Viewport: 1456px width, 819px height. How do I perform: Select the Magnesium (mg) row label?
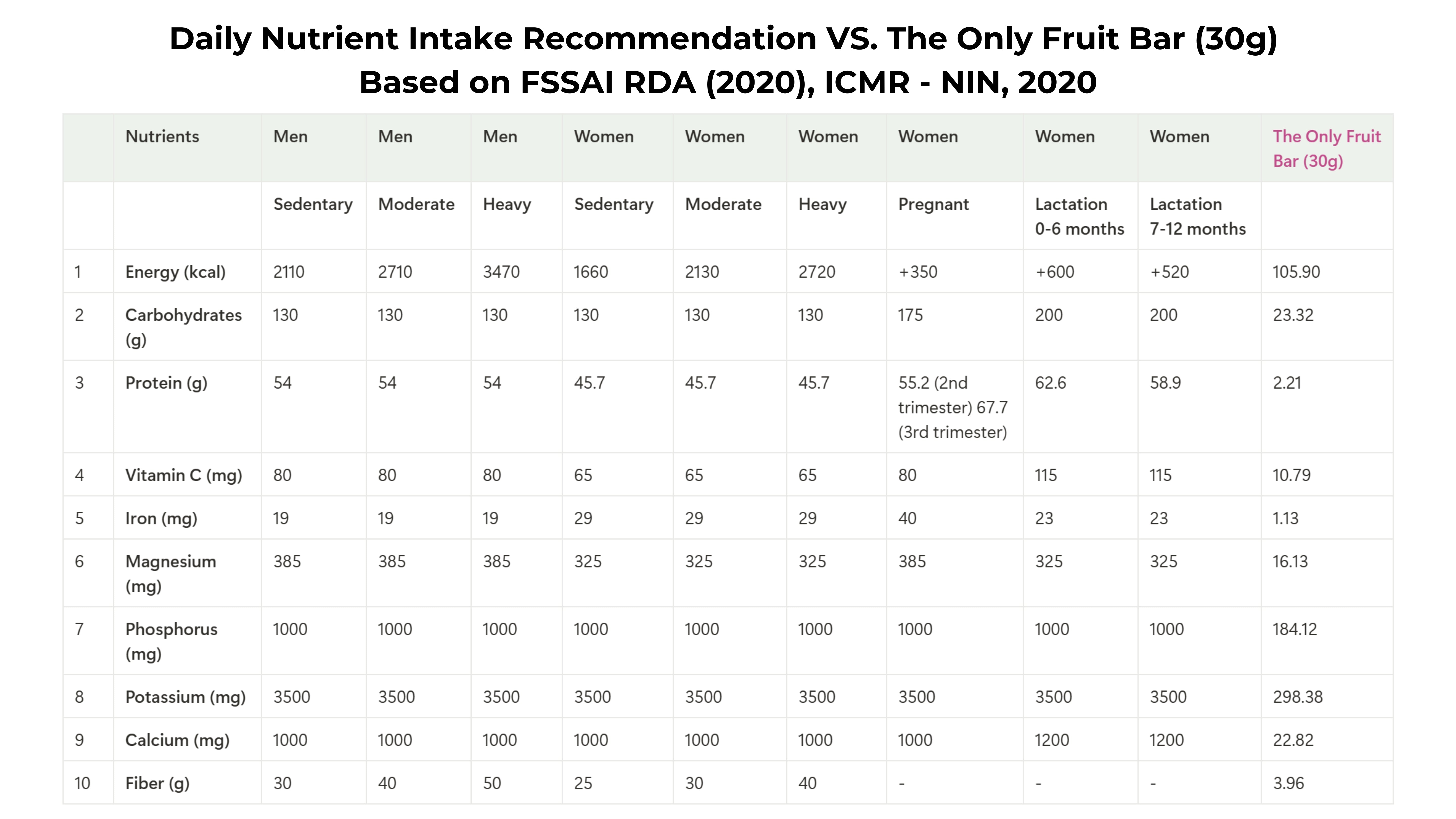[x=171, y=574]
